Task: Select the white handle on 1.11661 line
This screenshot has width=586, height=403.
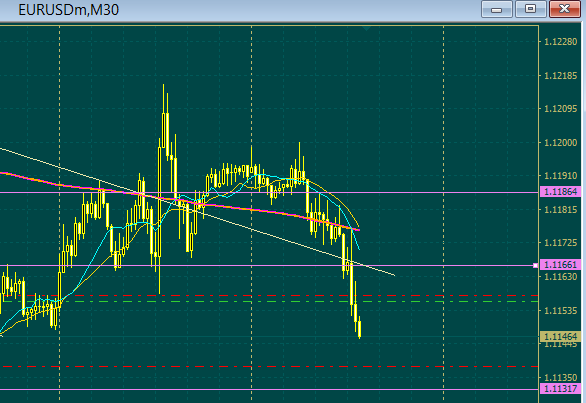Action: click(535, 265)
